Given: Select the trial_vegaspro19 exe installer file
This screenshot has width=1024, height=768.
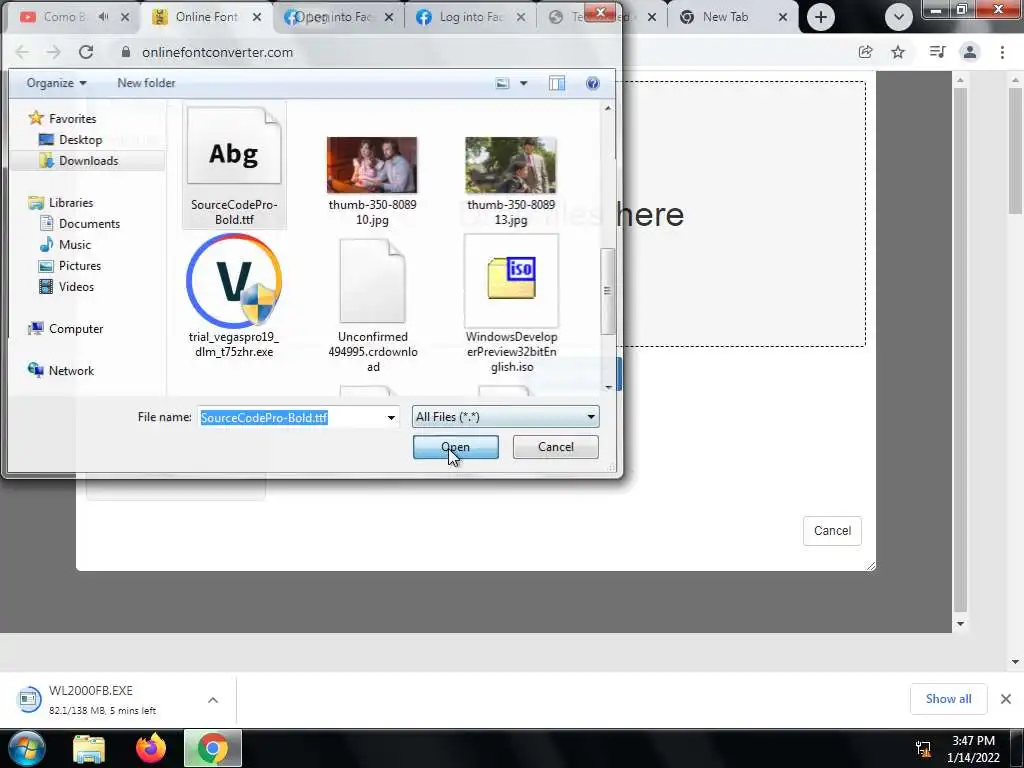Looking at the screenshot, I should (234, 296).
